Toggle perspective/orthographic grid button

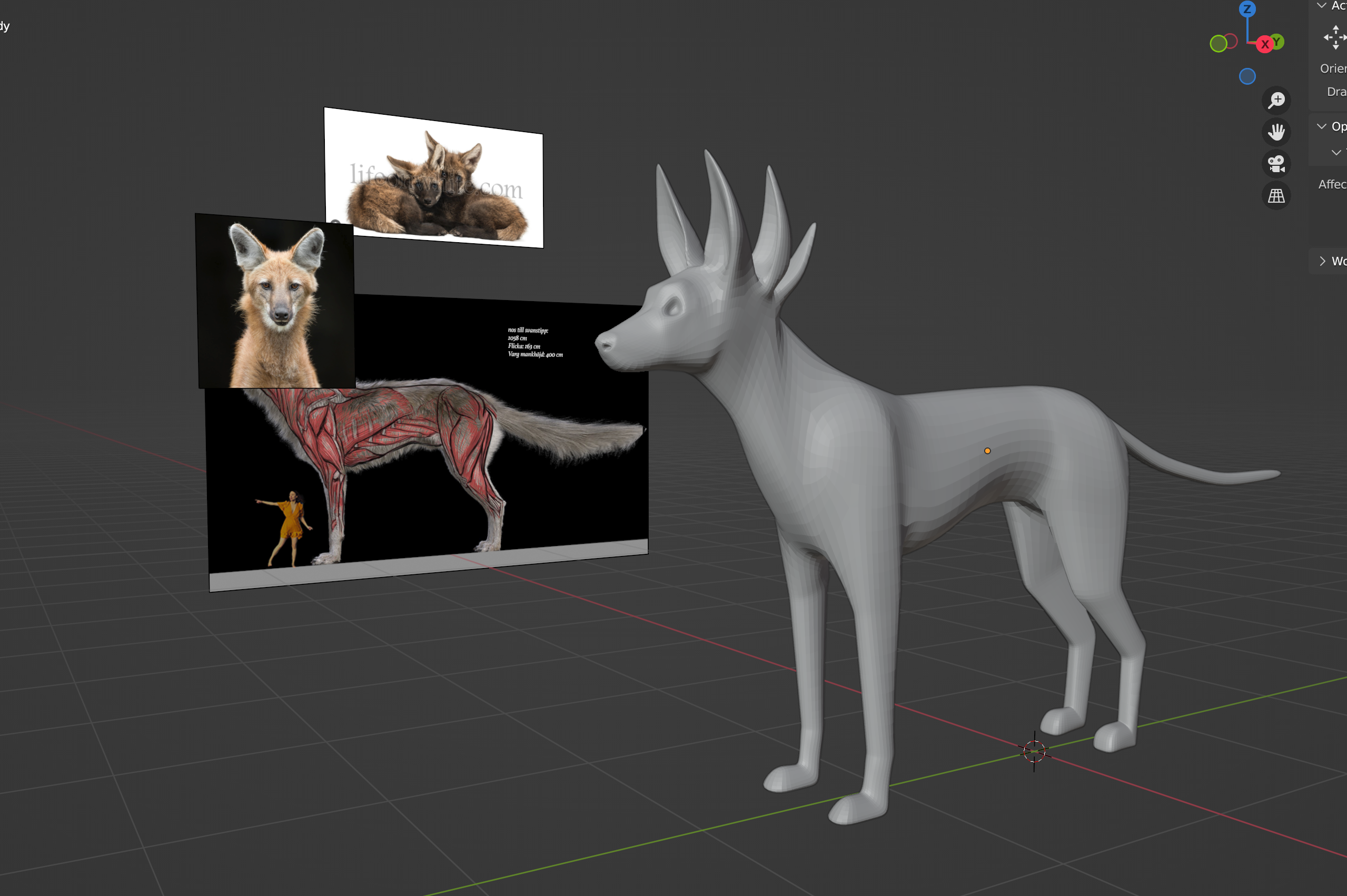[1276, 196]
